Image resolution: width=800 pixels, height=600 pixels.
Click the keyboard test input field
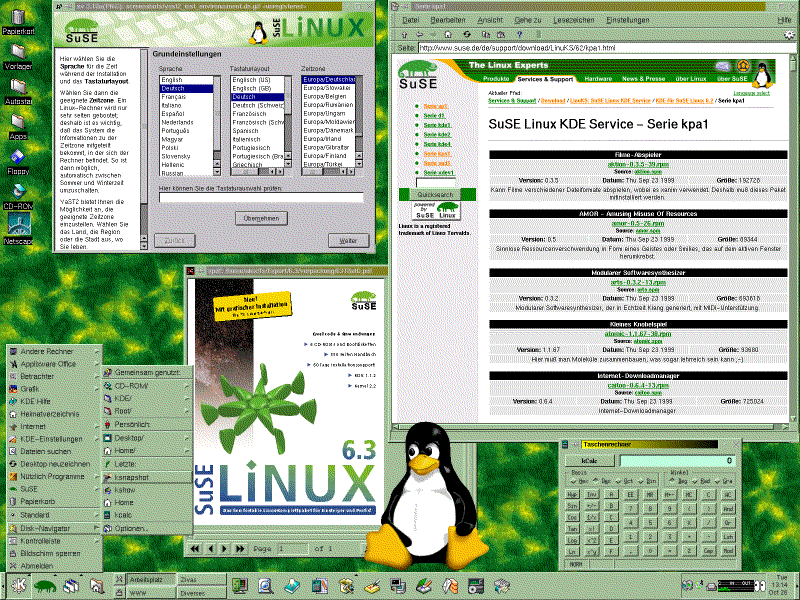[261, 197]
